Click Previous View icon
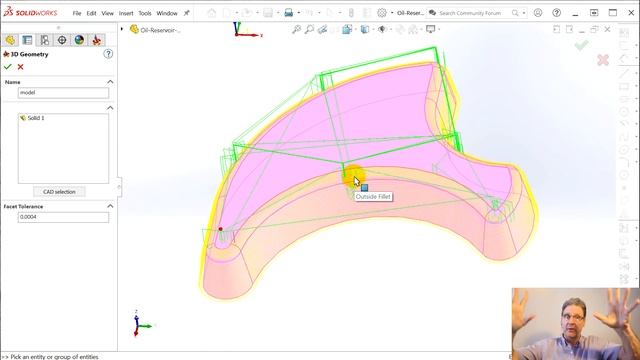The width and height of the screenshot is (640, 360). [x=322, y=29]
